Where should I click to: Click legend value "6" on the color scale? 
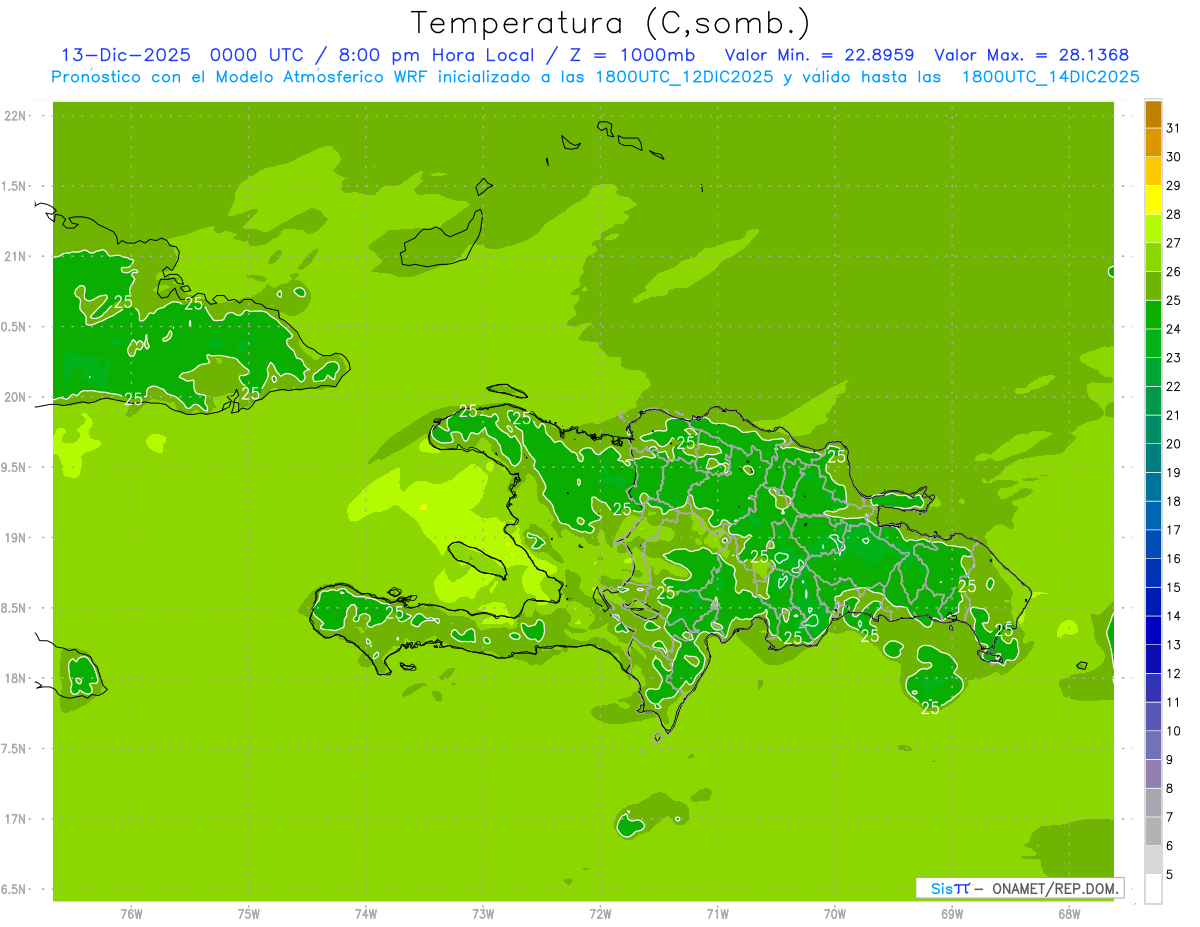click(x=1170, y=846)
